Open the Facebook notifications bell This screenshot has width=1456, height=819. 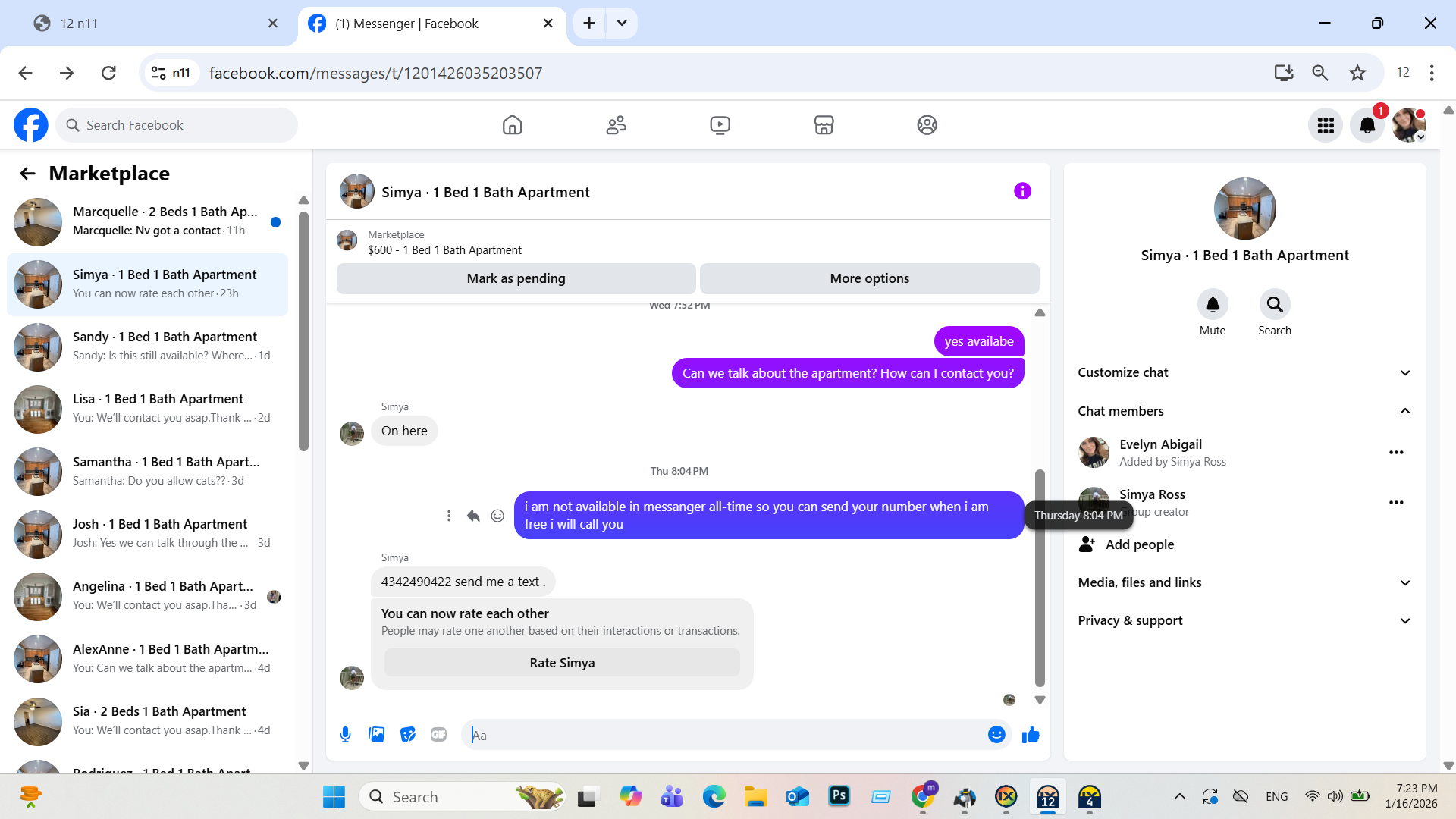(1367, 125)
